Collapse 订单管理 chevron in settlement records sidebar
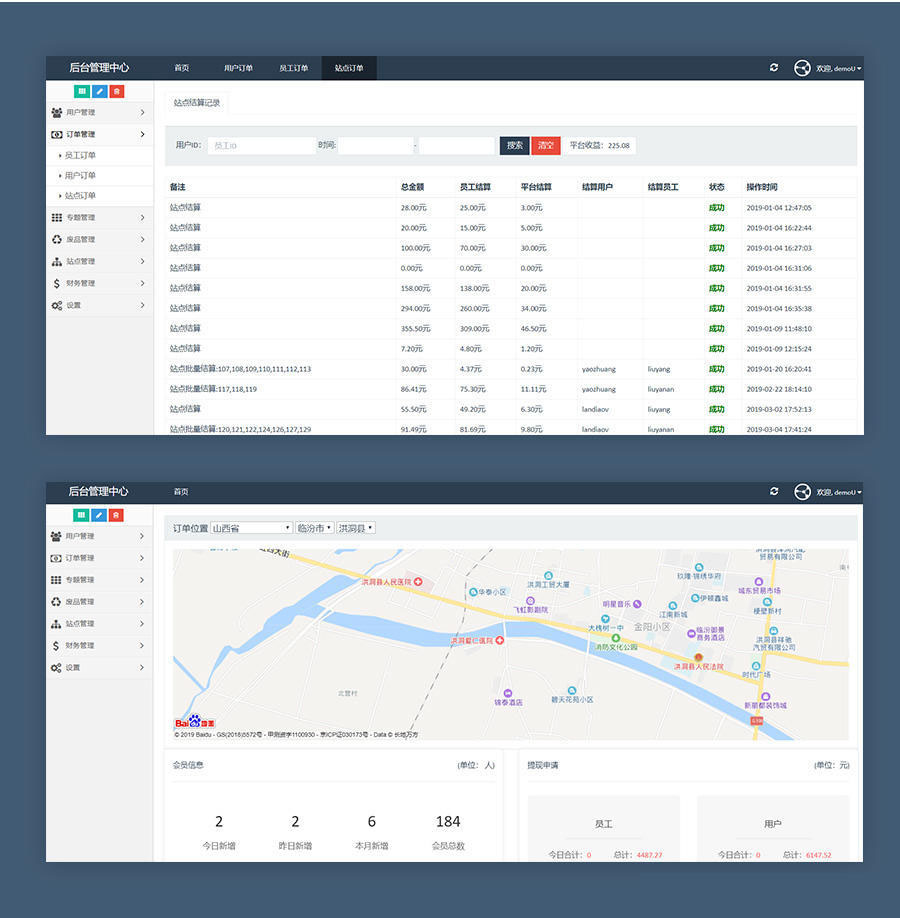The width and height of the screenshot is (900, 918). tap(142, 135)
